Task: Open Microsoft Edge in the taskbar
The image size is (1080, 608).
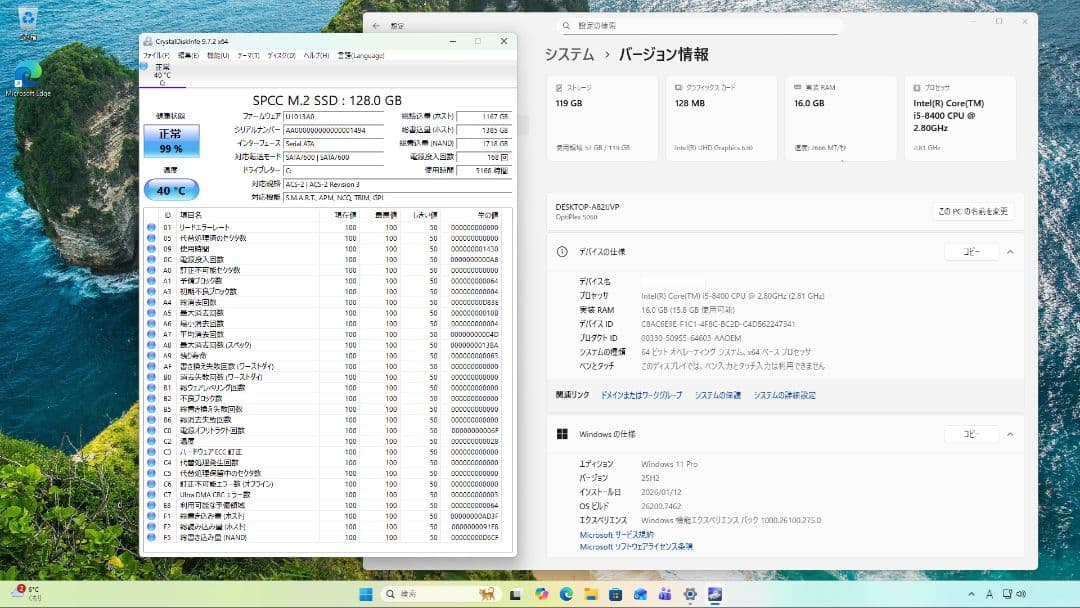Action: click(x=566, y=594)
